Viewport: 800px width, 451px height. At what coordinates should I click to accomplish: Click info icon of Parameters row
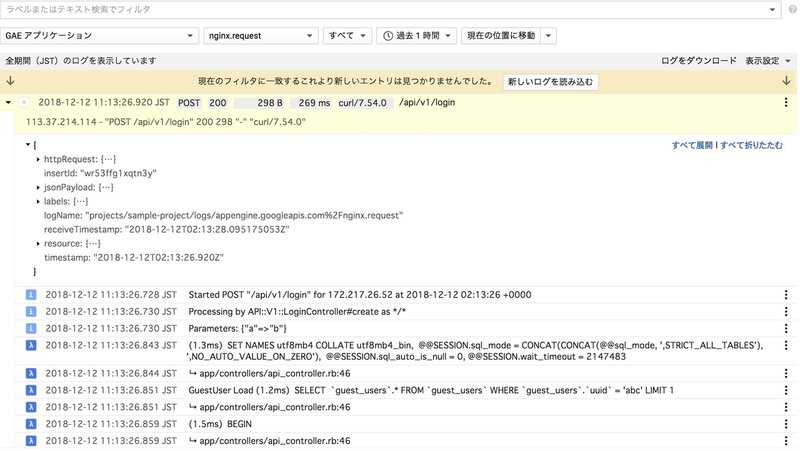click(31, 329)
